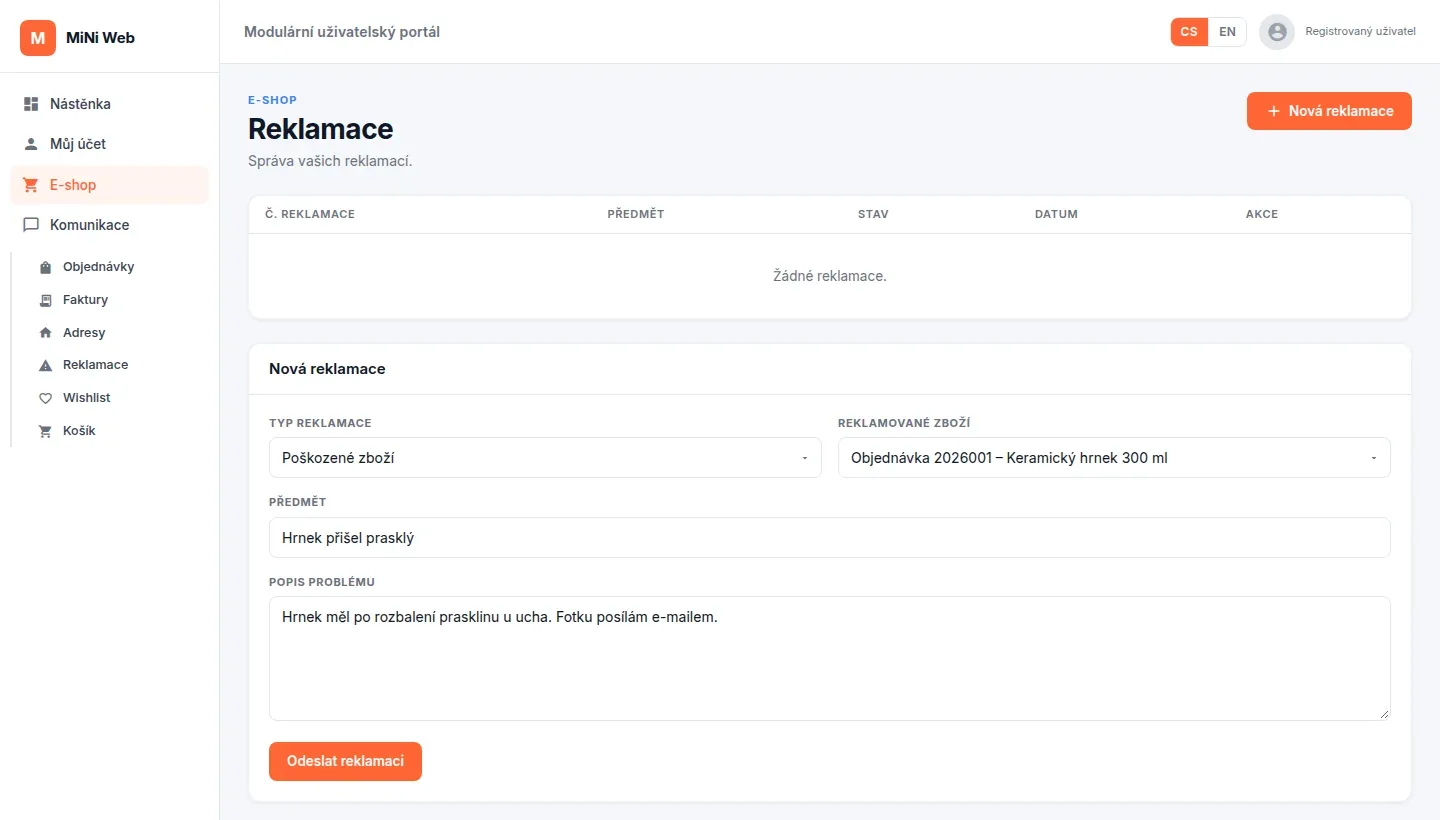Image resolution: width=1440 pixels, height=820 pixels.
Task: Open Adresy submenu item
Action: [x=118, y=333]
